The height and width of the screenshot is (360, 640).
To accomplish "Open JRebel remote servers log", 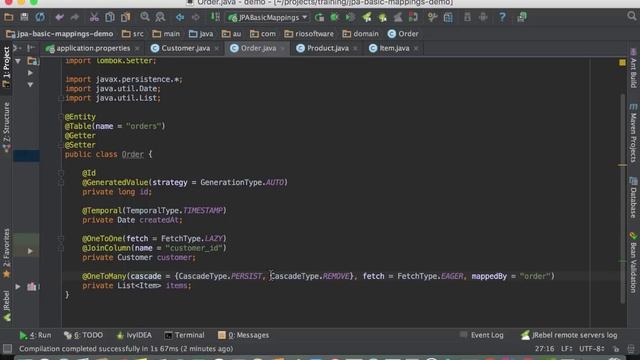I will [569, 336].
